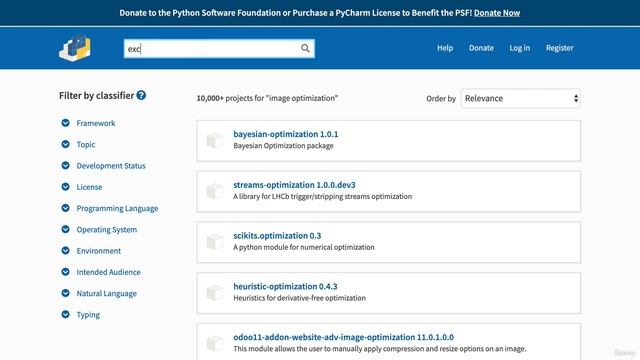Click 'Heuristics for derivative-free optimization' text
Image resolution: width=640 pixels, height=360 pixels.
tap(300, 298)
